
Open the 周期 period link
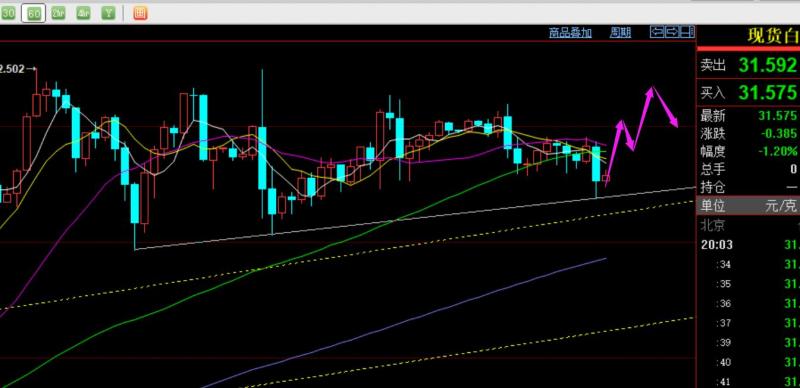coord(620,33)
